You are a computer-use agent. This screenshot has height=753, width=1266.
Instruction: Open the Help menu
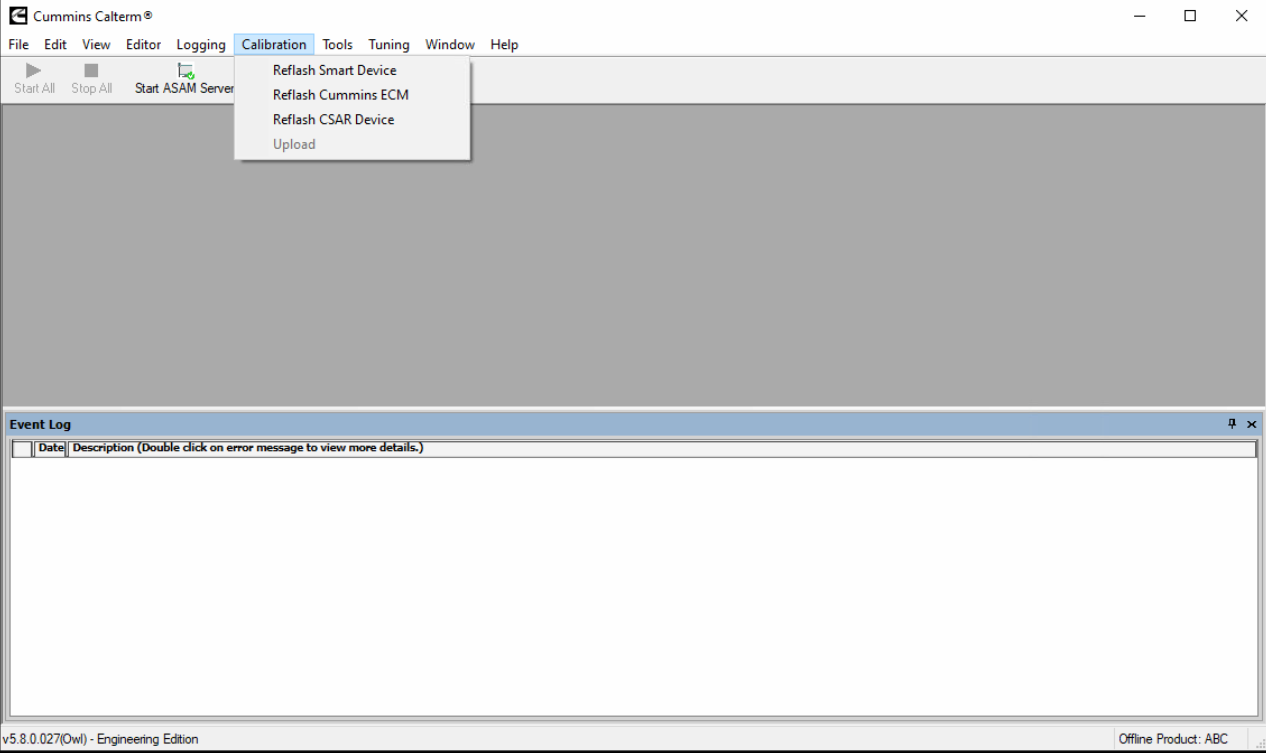tap(504, 45)
